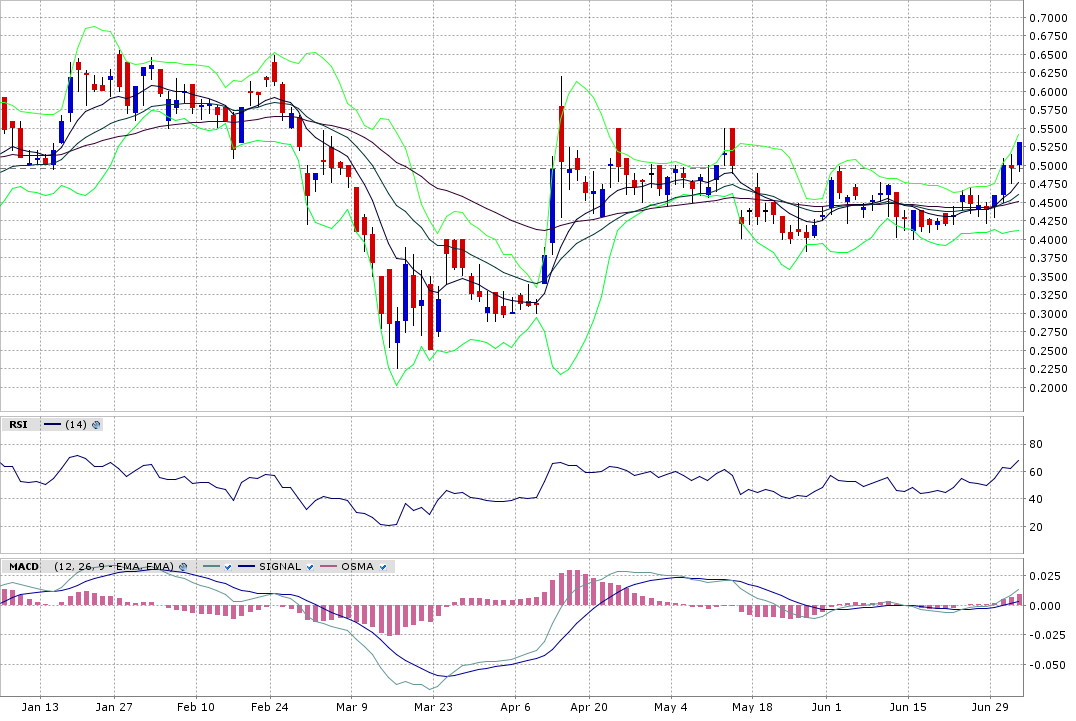Open the MACD indicator settings icon
The width and height of the screenshot is (1076, 721).
(x=183, y=567)
